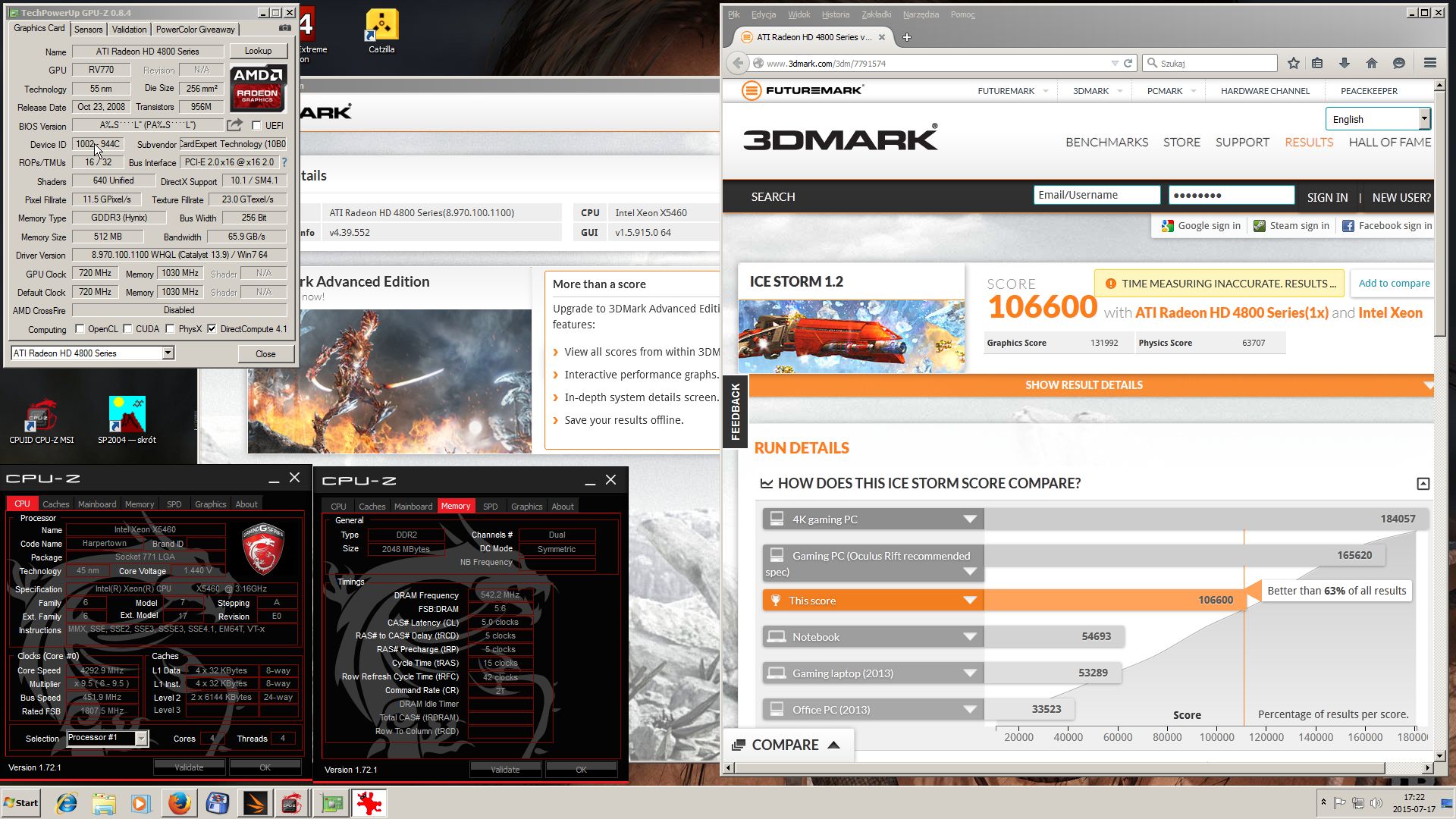The width and height of the screenshot is (1456, 819).
Task: Open the GPU selection dropdown in GPU-Z
Action: coord(168,353)
